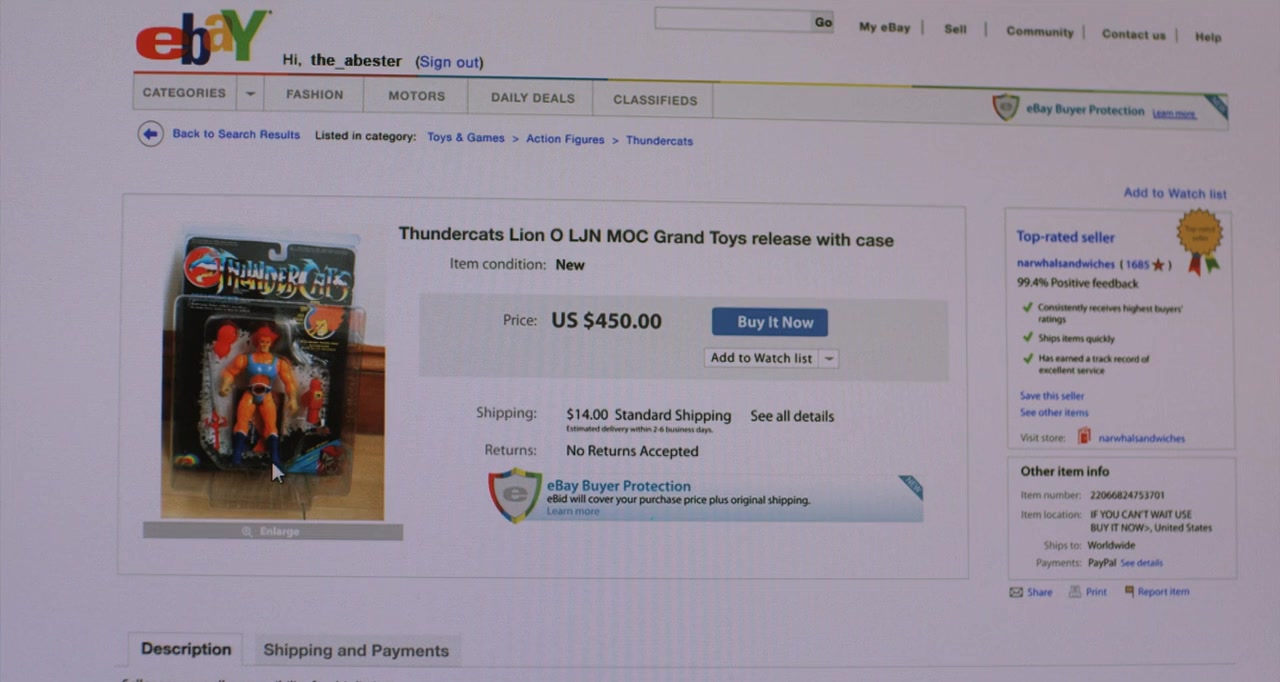Switch to the Shipping and Payments tab
The image size is (1280, 682).
(356, 650)
